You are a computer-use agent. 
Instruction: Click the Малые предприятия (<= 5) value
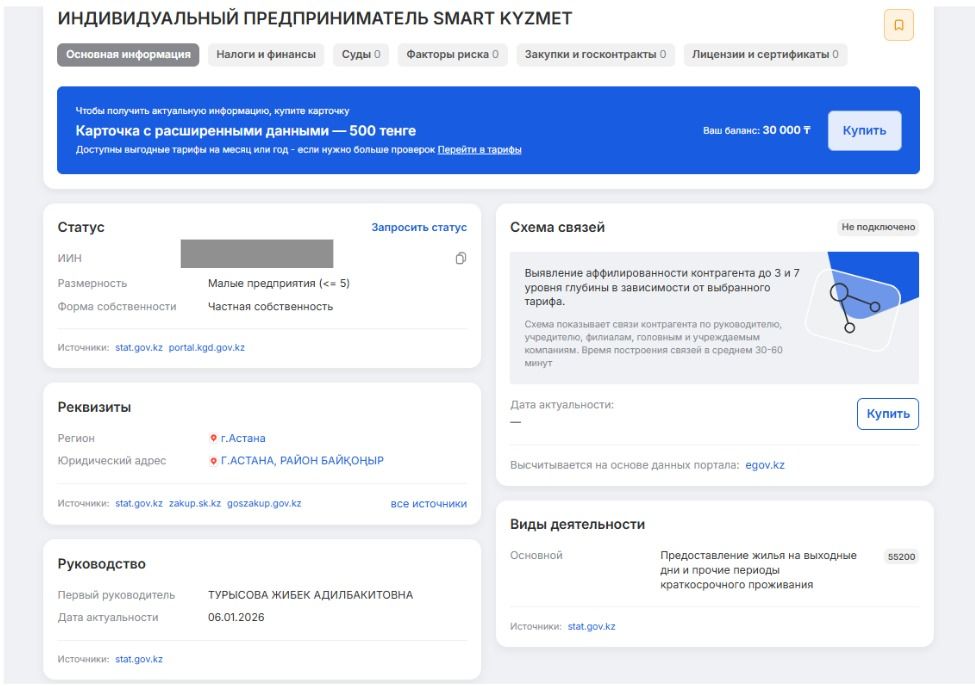point(279,284)
